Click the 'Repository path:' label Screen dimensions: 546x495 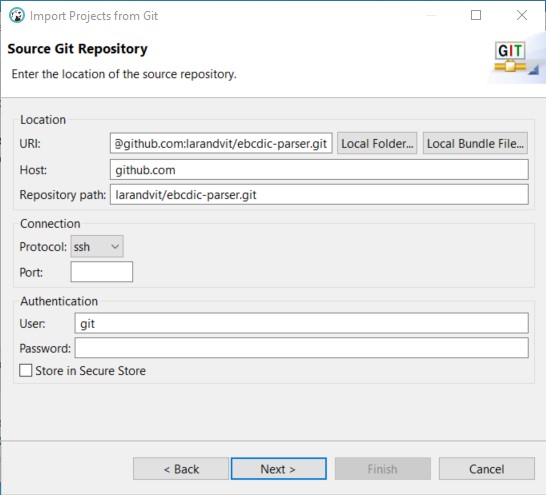(63, 195)
